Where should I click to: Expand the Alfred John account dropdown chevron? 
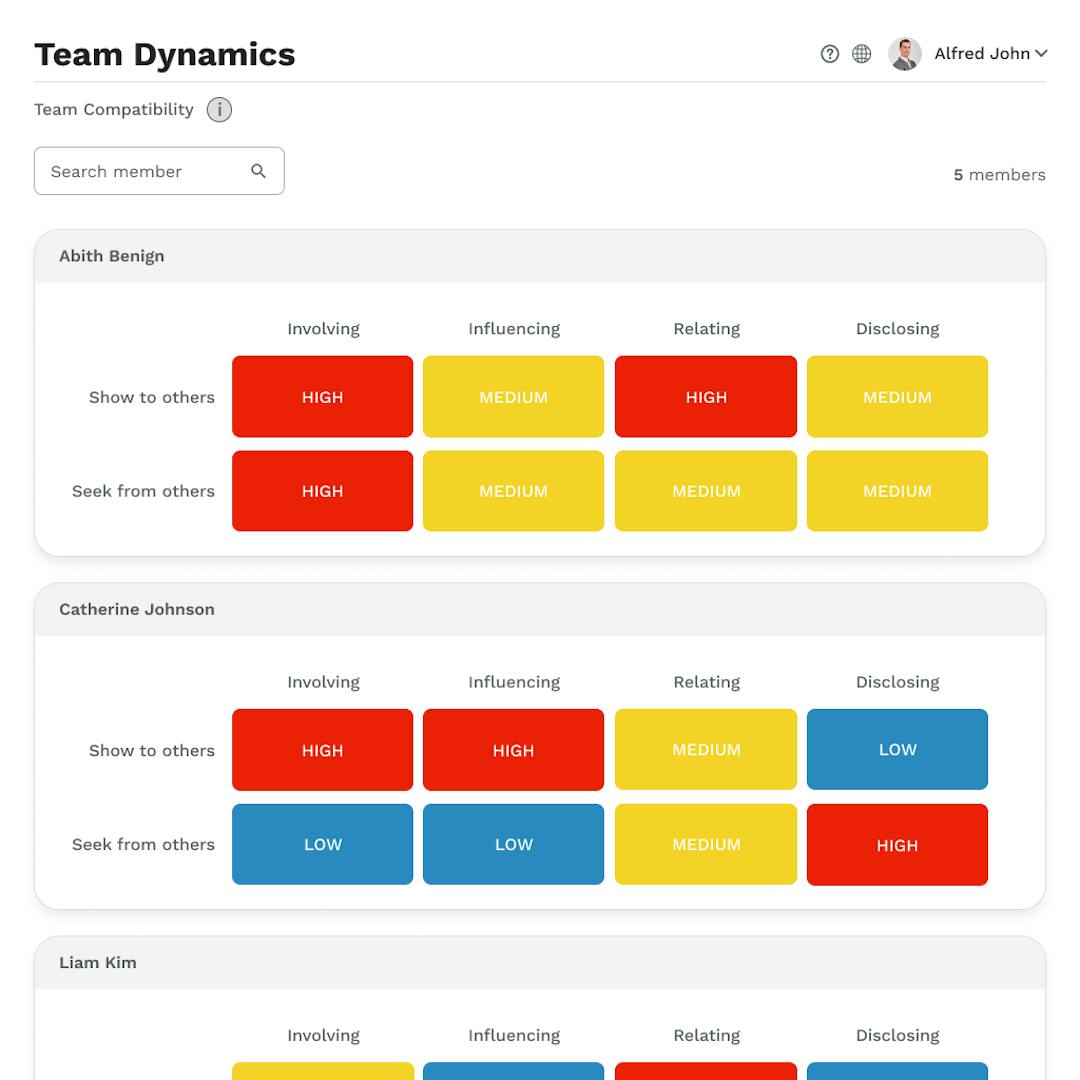(x=1041, y=54)
